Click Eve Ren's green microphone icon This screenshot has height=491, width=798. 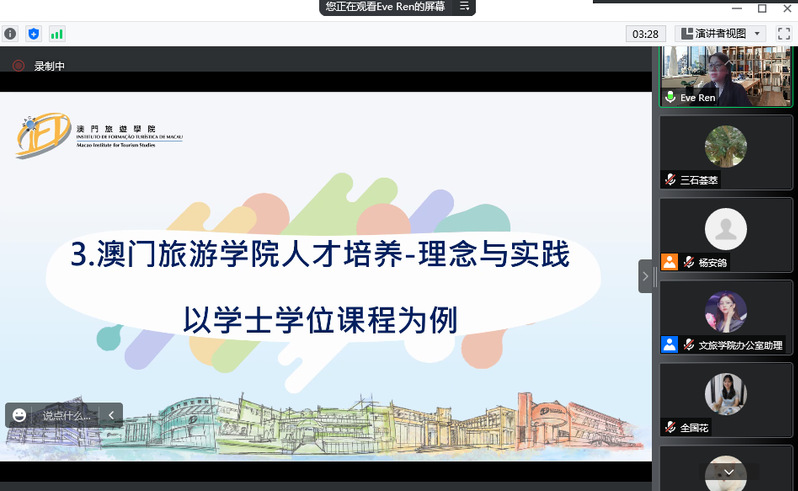[x=670, y=98]
